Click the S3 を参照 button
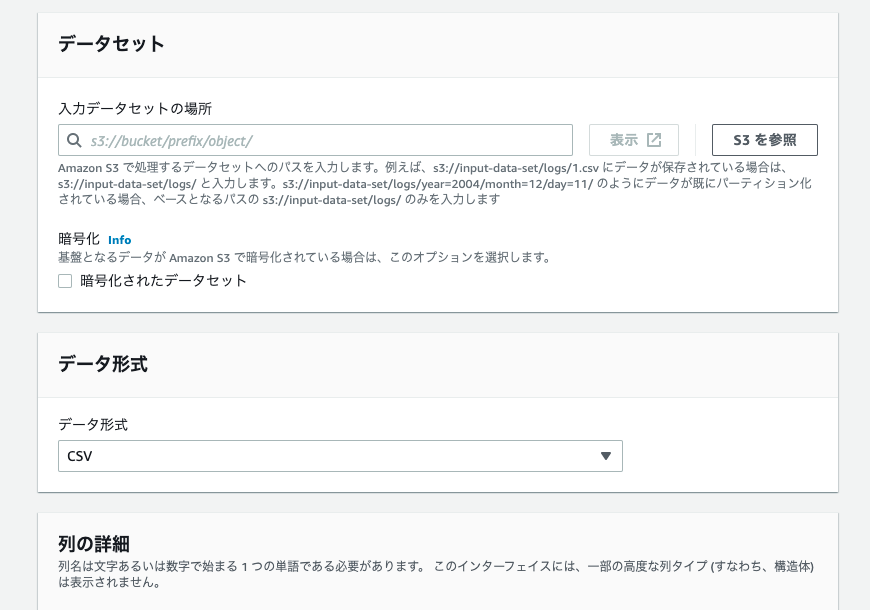Screen dimensions: 870x610 click(x=763, y=139)
